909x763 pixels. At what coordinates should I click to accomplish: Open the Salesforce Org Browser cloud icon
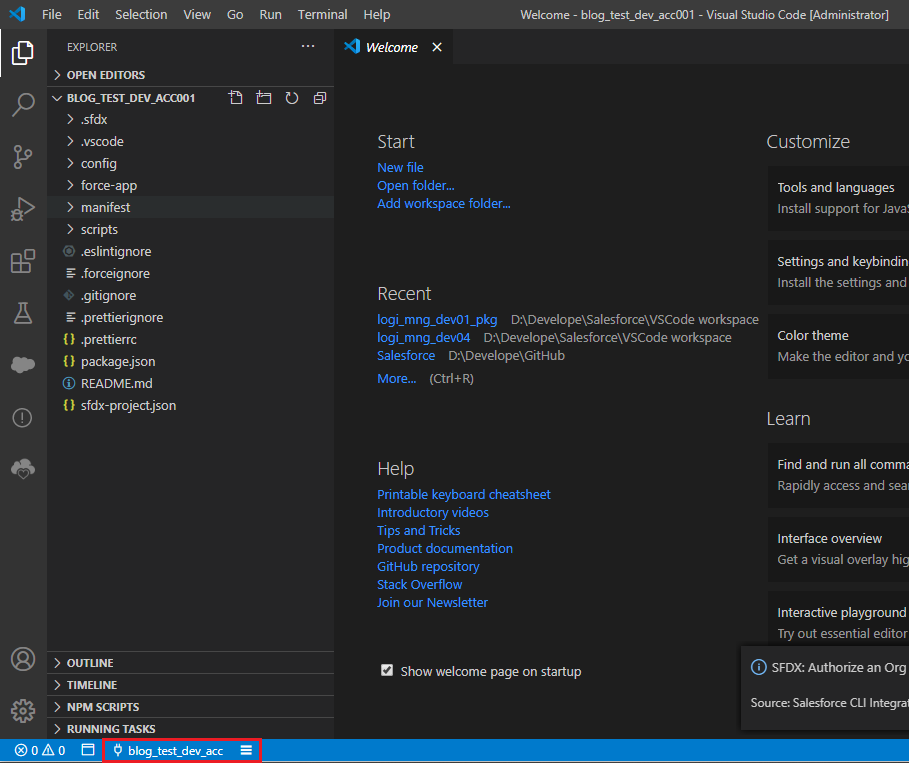pyautogui.click(x=23, y=365)
